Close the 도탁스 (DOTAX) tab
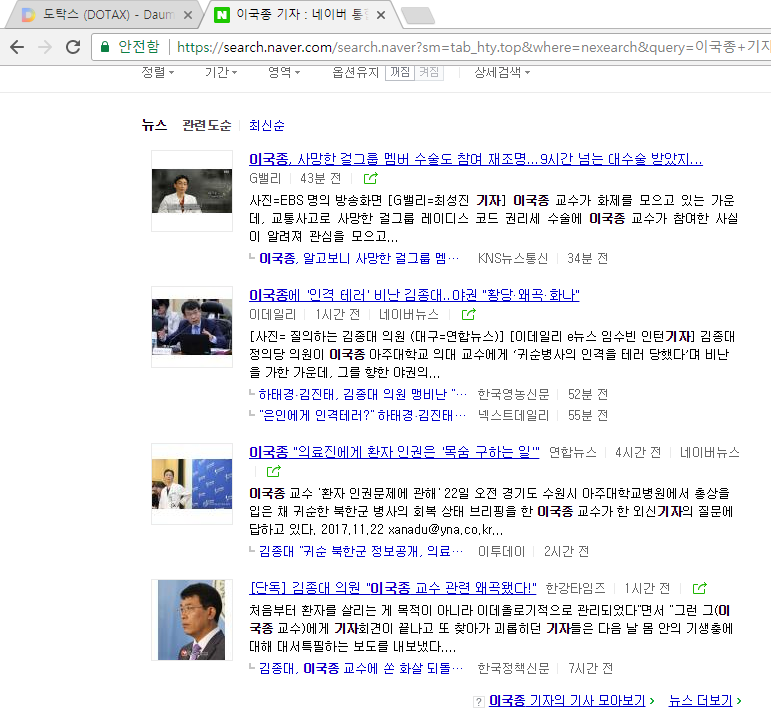Viewport: 771px width, 728px height. point(188,15)
